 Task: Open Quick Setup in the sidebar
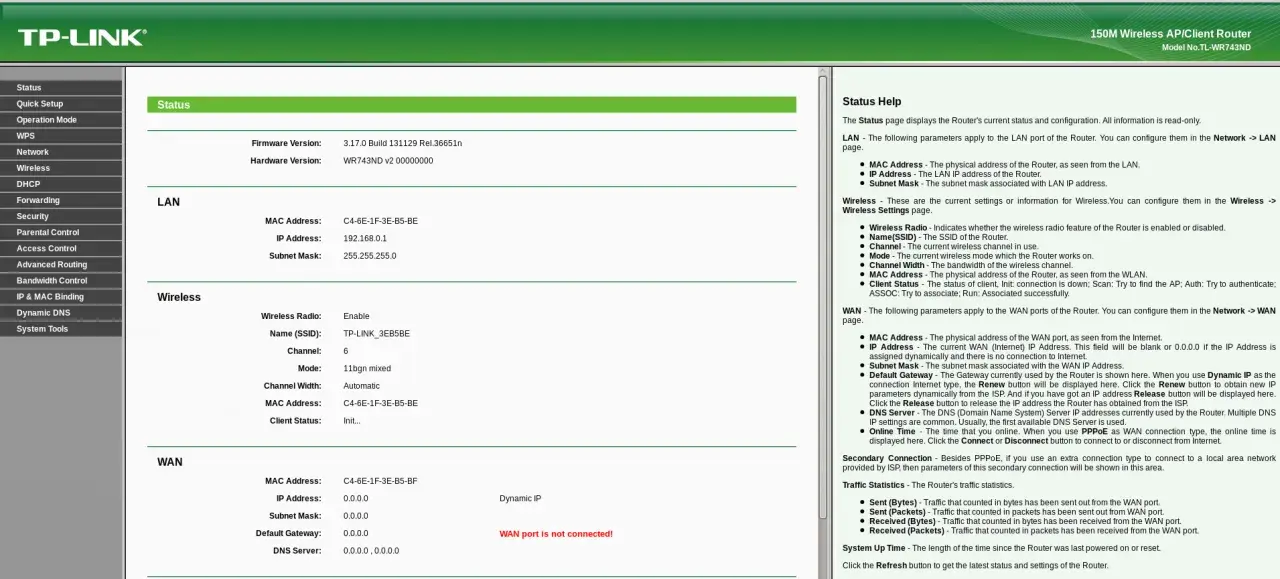point(61,104)
